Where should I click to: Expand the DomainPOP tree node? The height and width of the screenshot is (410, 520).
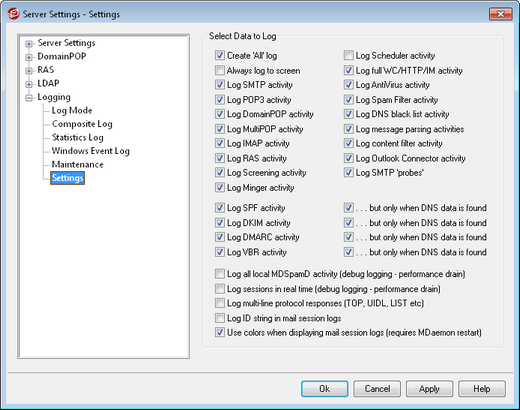[29, 57]
